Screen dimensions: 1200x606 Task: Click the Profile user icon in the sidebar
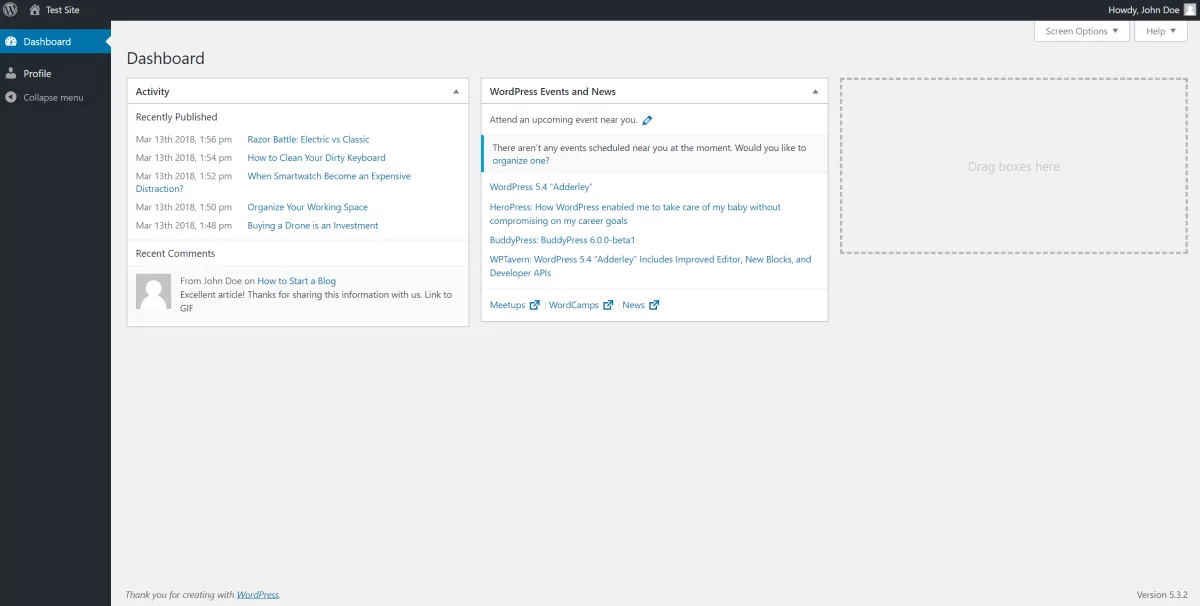[11, 73]
